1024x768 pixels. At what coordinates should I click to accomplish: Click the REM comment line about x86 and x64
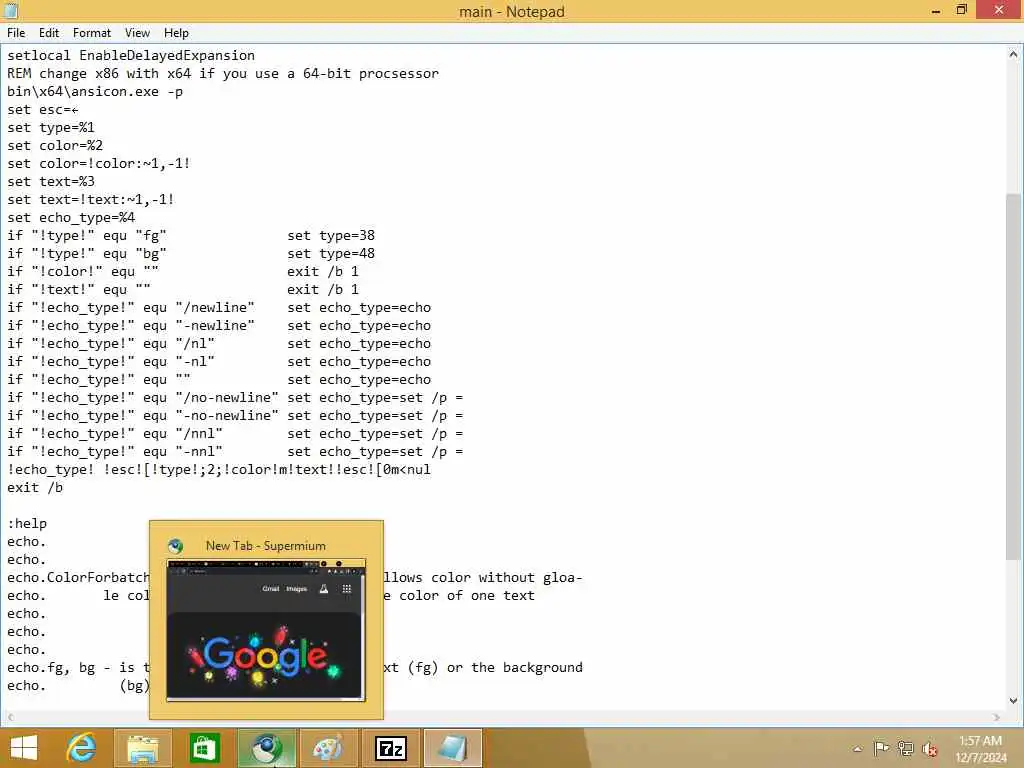coord(223,73)
